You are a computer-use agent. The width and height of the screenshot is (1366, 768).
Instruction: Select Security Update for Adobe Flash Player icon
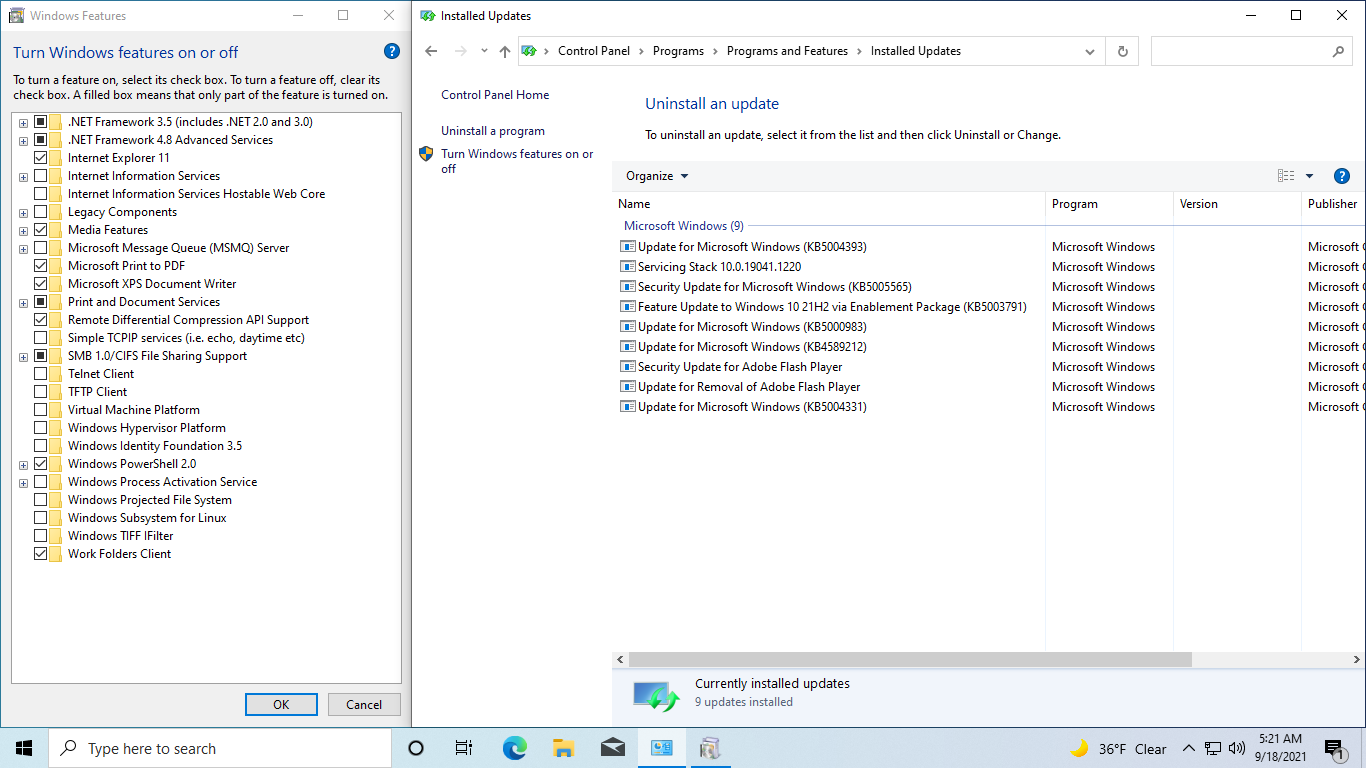click(628, 367)
